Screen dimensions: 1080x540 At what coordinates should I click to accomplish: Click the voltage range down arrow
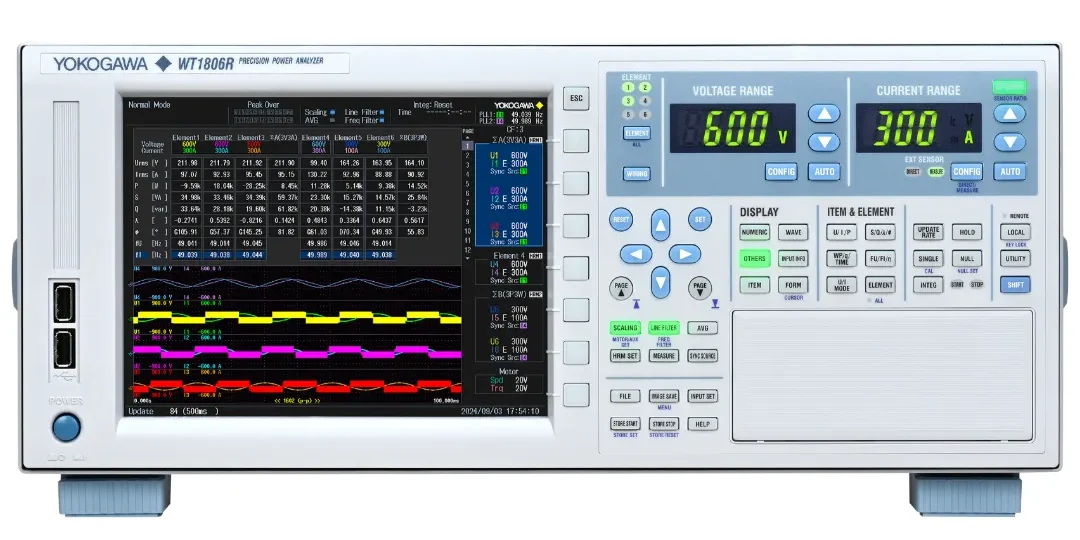pos(824,142)
